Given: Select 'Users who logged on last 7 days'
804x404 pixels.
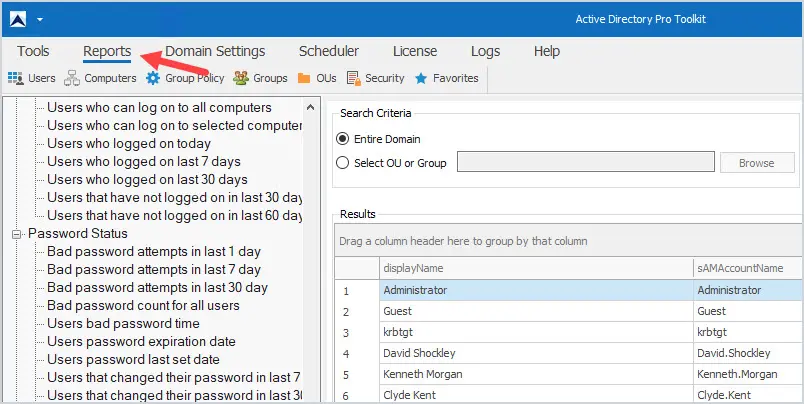Looking at the screenshot, I should click(x=144, y=161).
